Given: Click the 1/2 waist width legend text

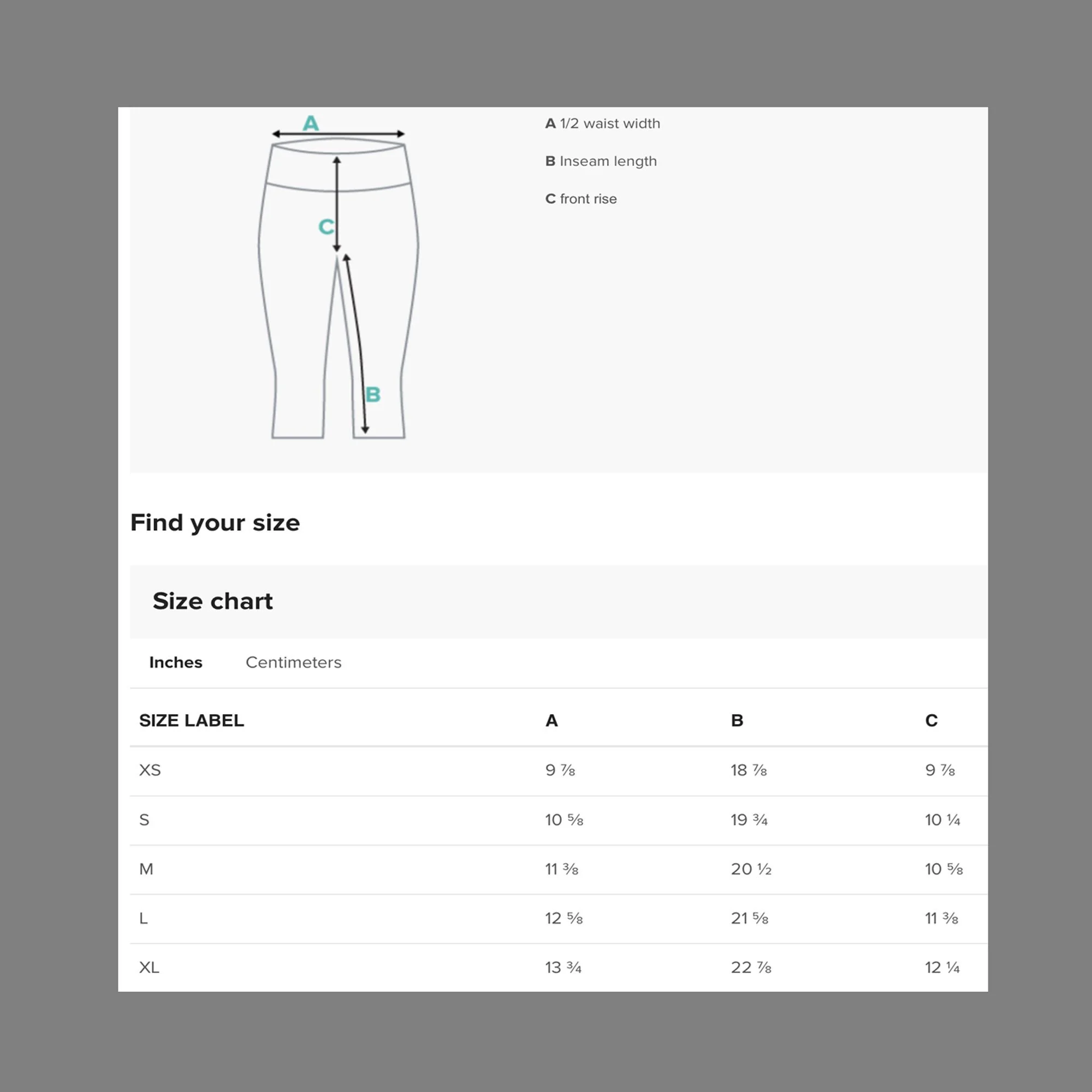Looking at the screenshot, I should (610, 123).
